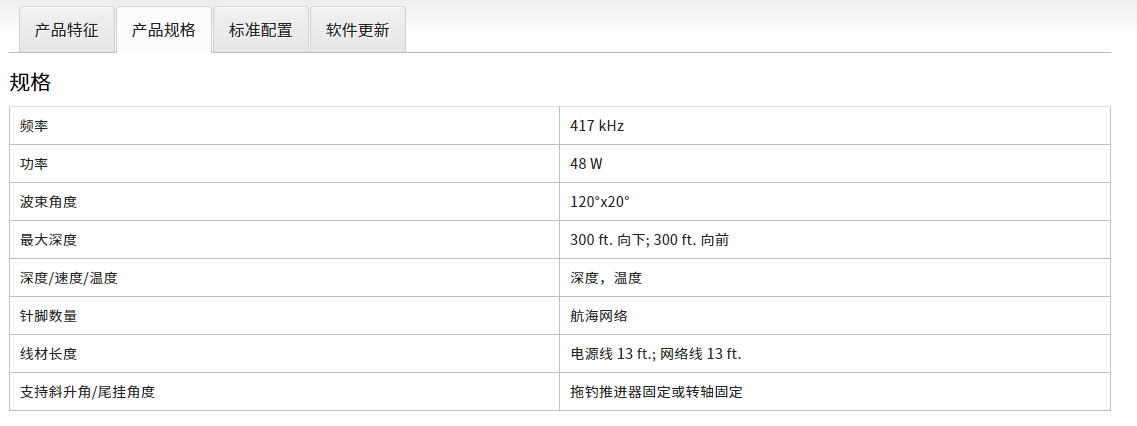Select the 48 W value cell
Screen dimensions: 1137x426
pos(586,164)
